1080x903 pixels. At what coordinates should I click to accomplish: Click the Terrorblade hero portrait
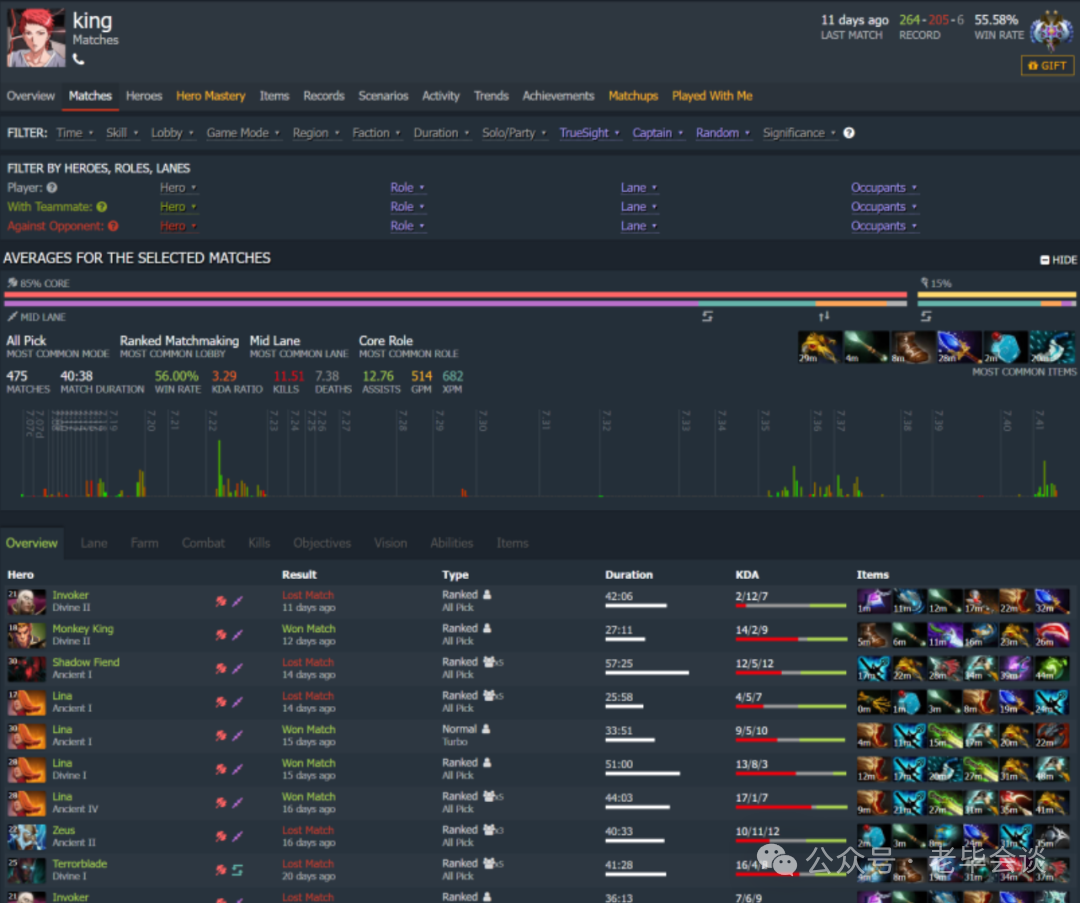click(x=27, y=870)
